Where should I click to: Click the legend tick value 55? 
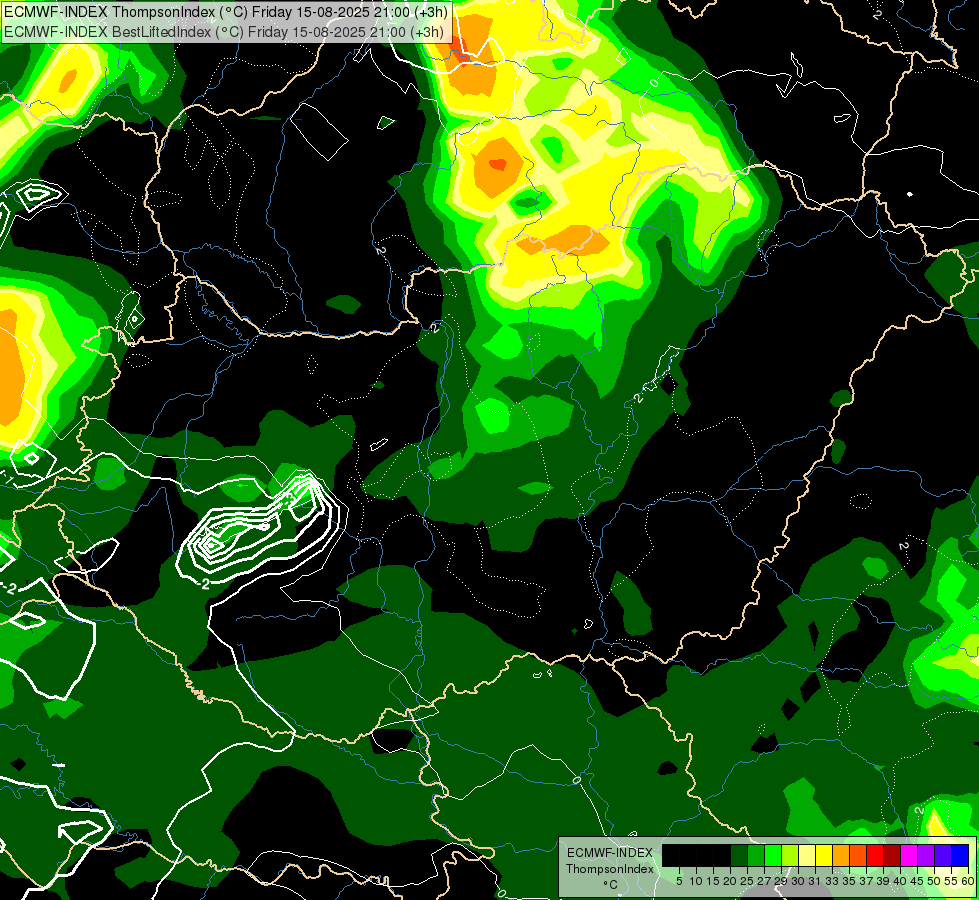point(951,881)
